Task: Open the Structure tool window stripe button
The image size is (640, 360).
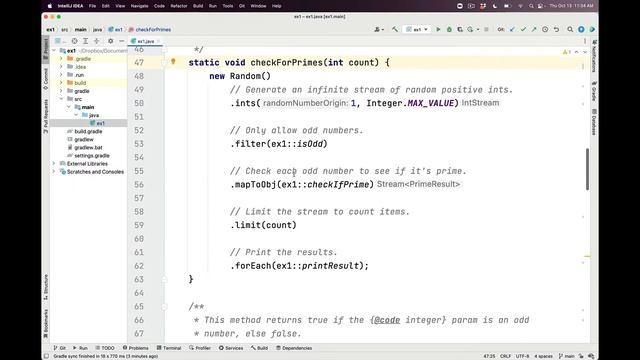Action: [x=45, y=287]
